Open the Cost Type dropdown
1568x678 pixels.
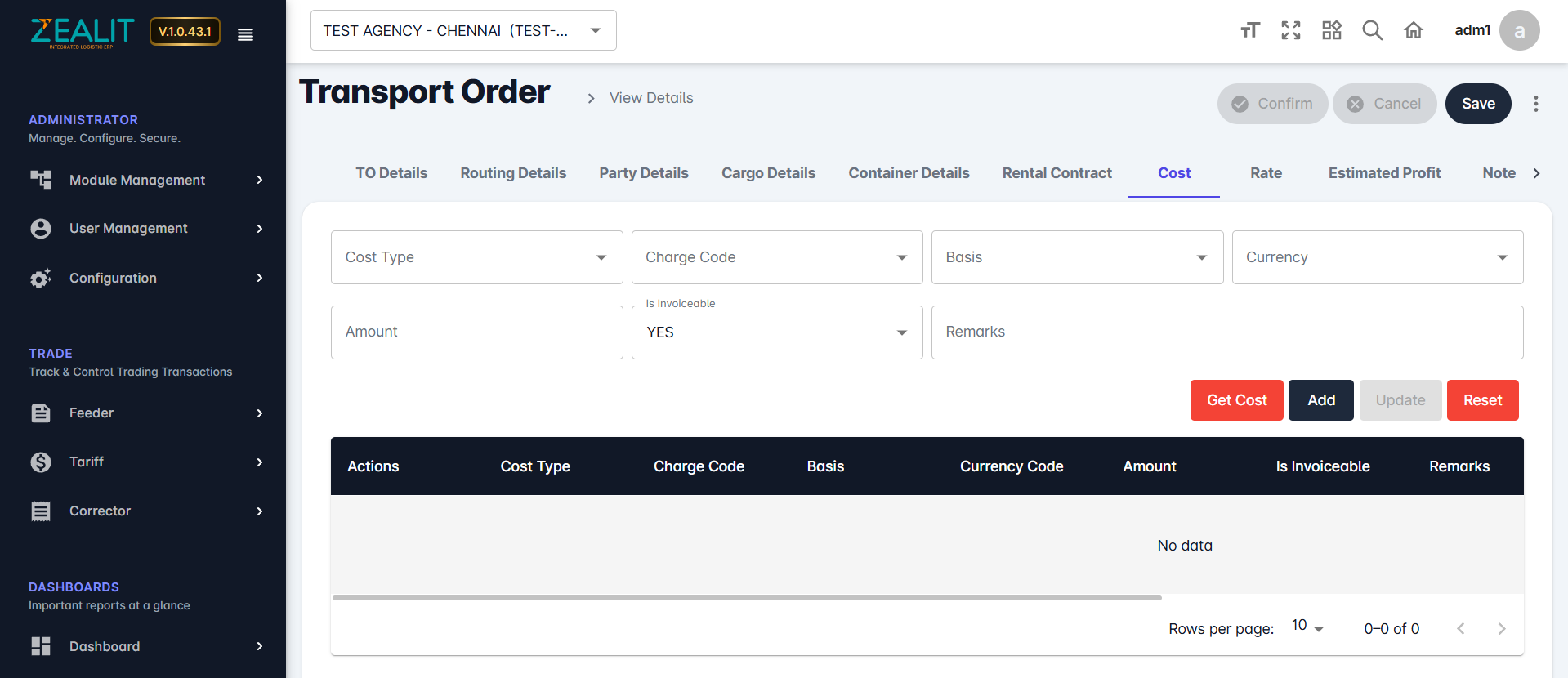point(476,257)
